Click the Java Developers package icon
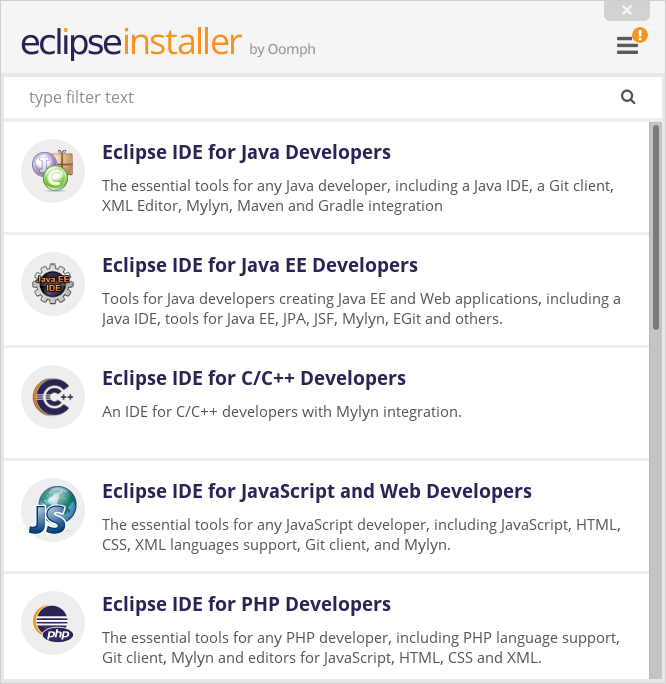666x684 pixels. [x=53, y=171]
